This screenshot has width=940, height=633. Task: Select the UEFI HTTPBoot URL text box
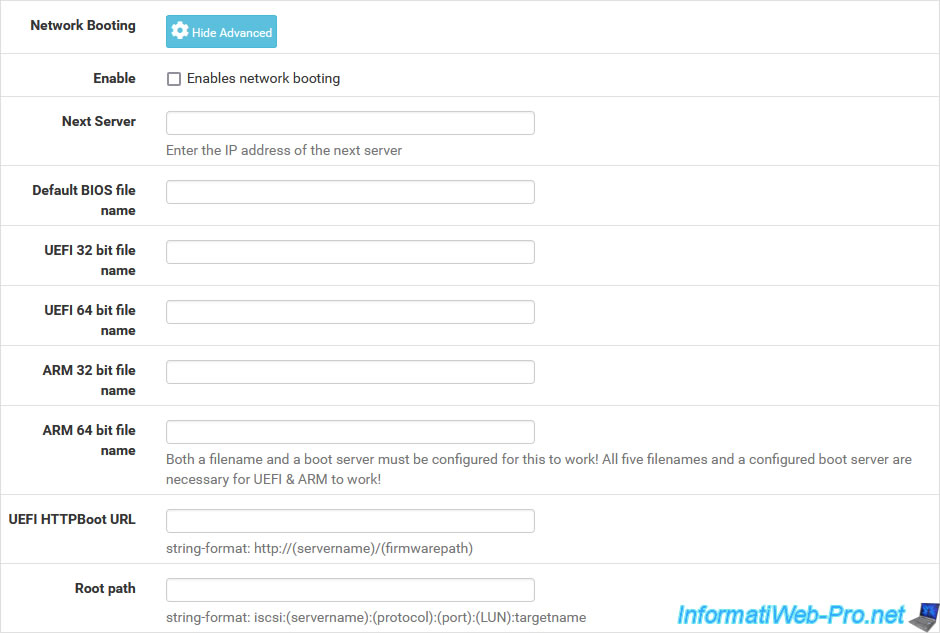pyautogui.click(x=350, y=521)
